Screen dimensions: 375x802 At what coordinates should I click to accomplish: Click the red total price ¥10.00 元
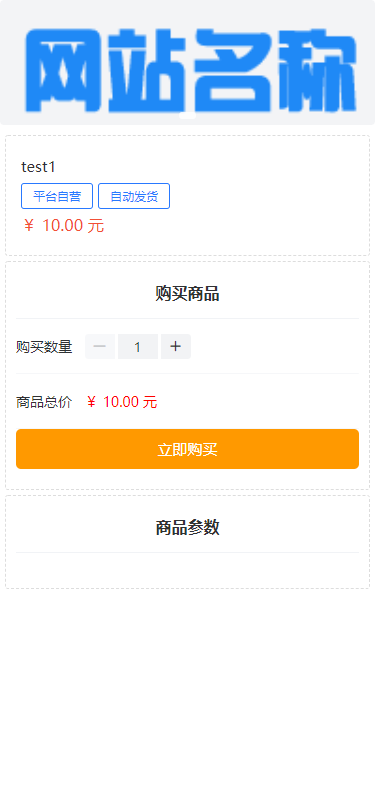click(x=121, y=403)
